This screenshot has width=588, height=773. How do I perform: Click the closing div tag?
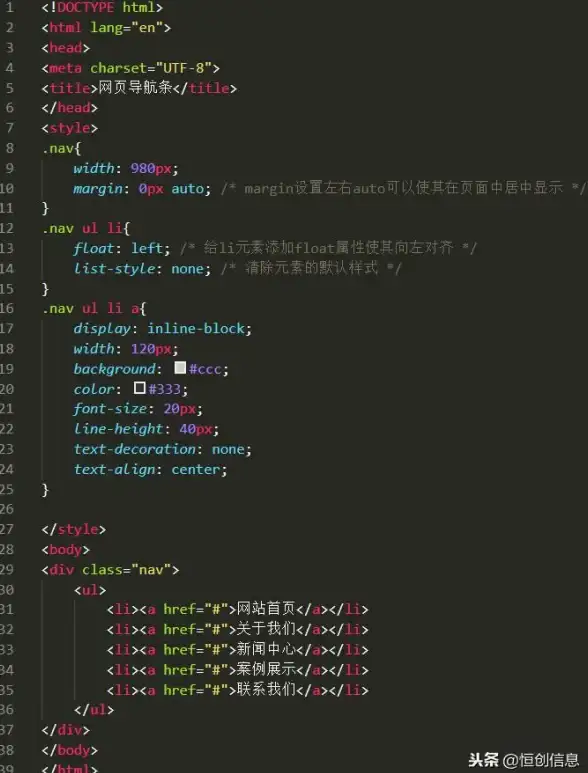(66, 730)
